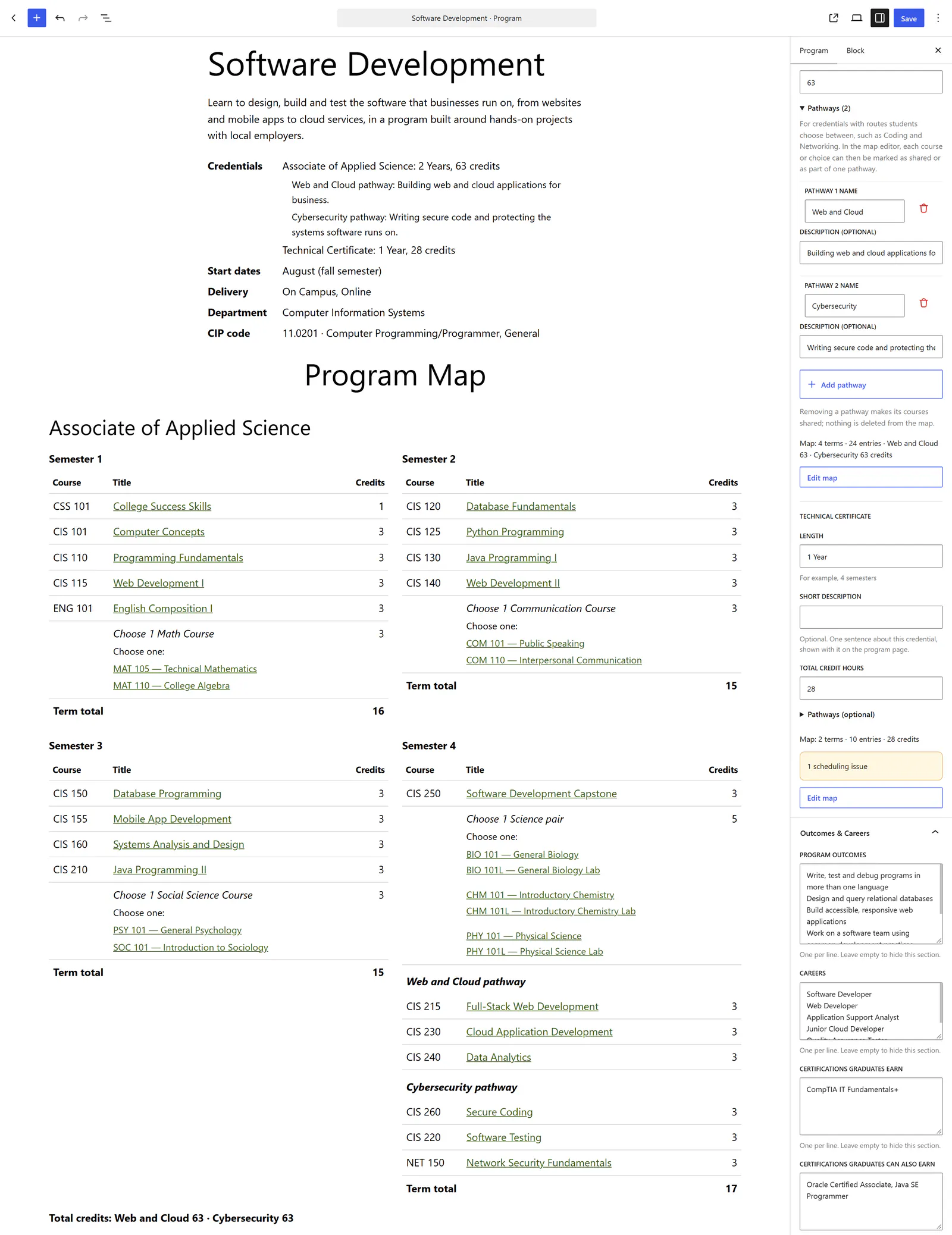Open the Java Programming II link
952x1235 pixels.
point(159,870)
